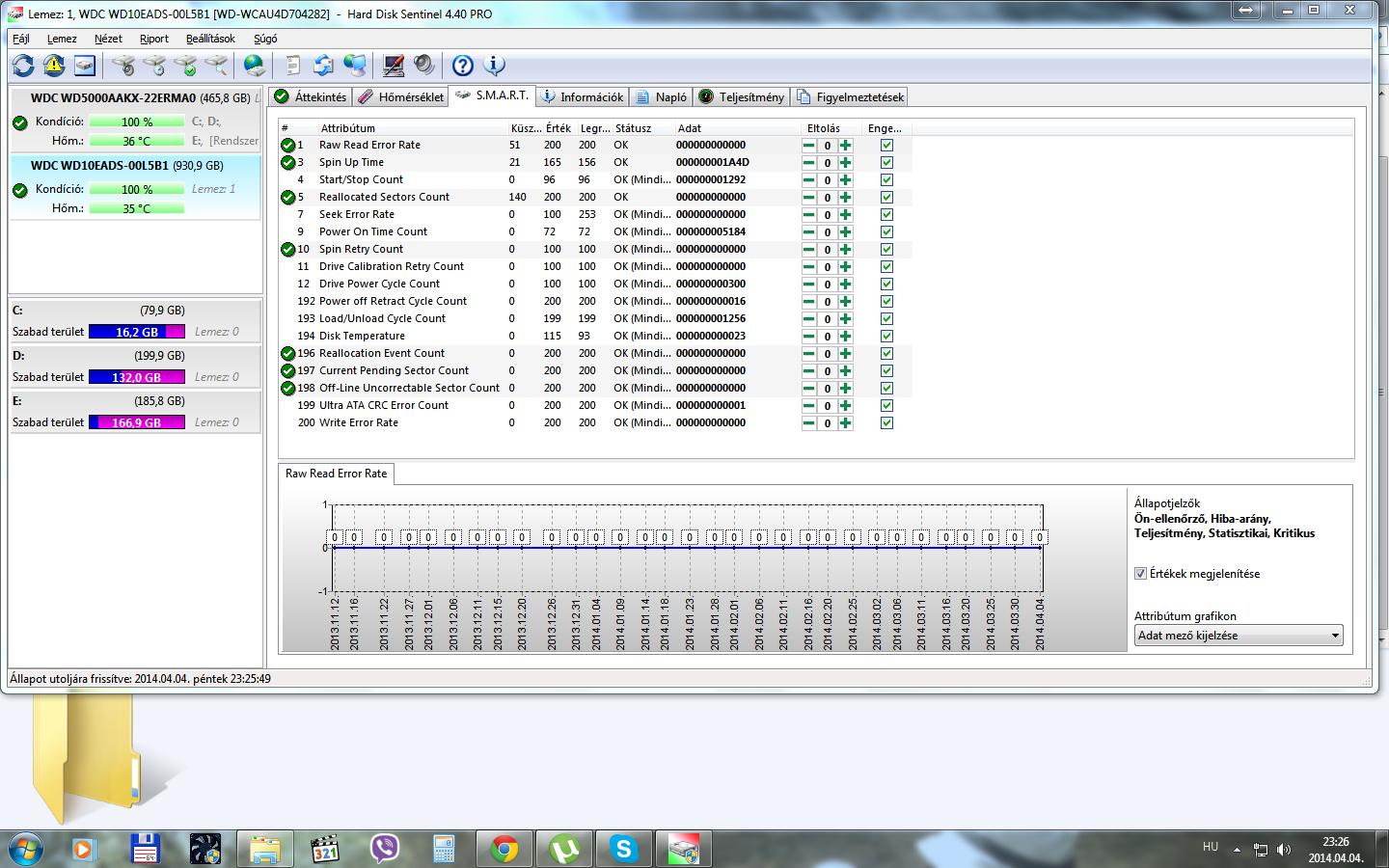Image resolution: width=1389 pixels, height=868 pixels.
Task: Open the Windows Start menu
Action: click(x=25, y=849)
